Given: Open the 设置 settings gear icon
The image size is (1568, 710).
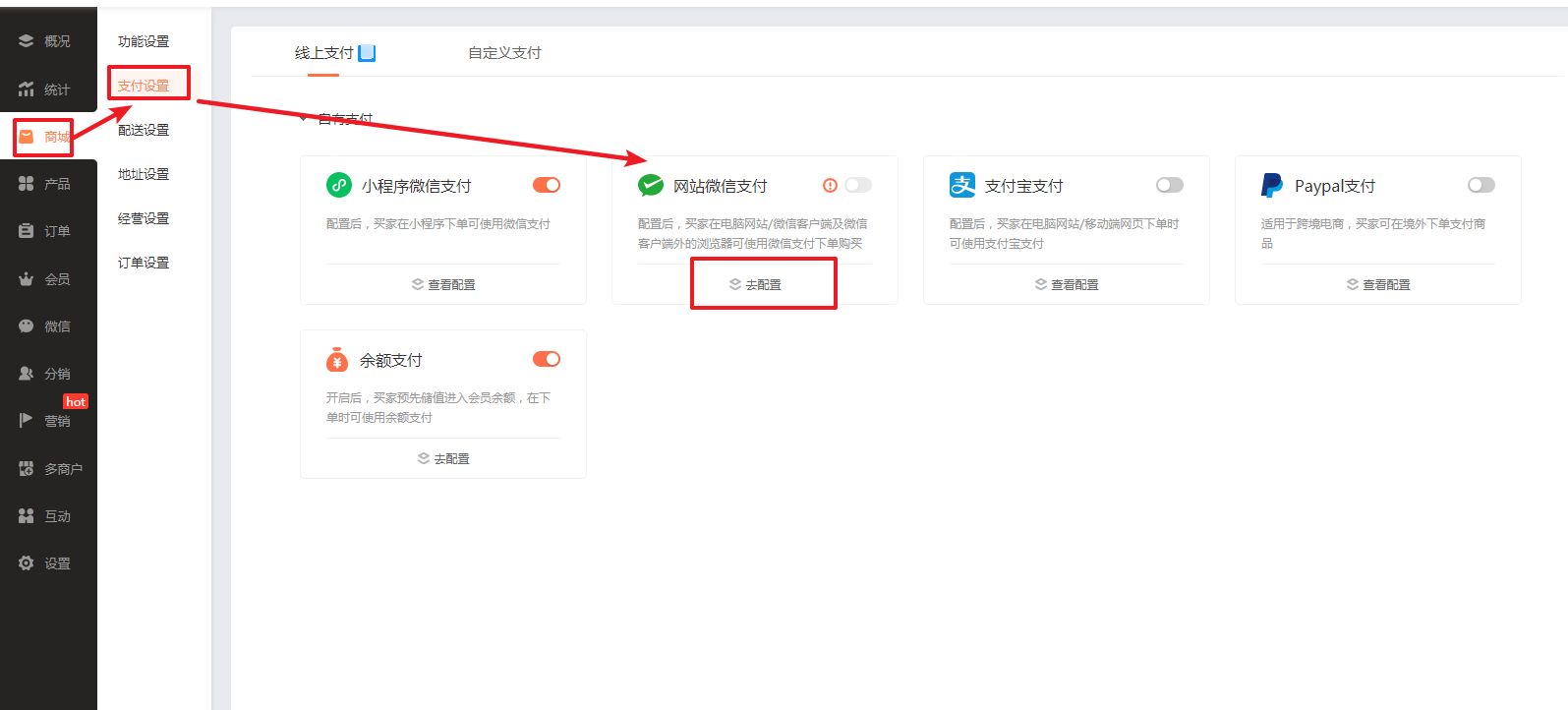Looking at the screenshot, I should coord(27,563).
